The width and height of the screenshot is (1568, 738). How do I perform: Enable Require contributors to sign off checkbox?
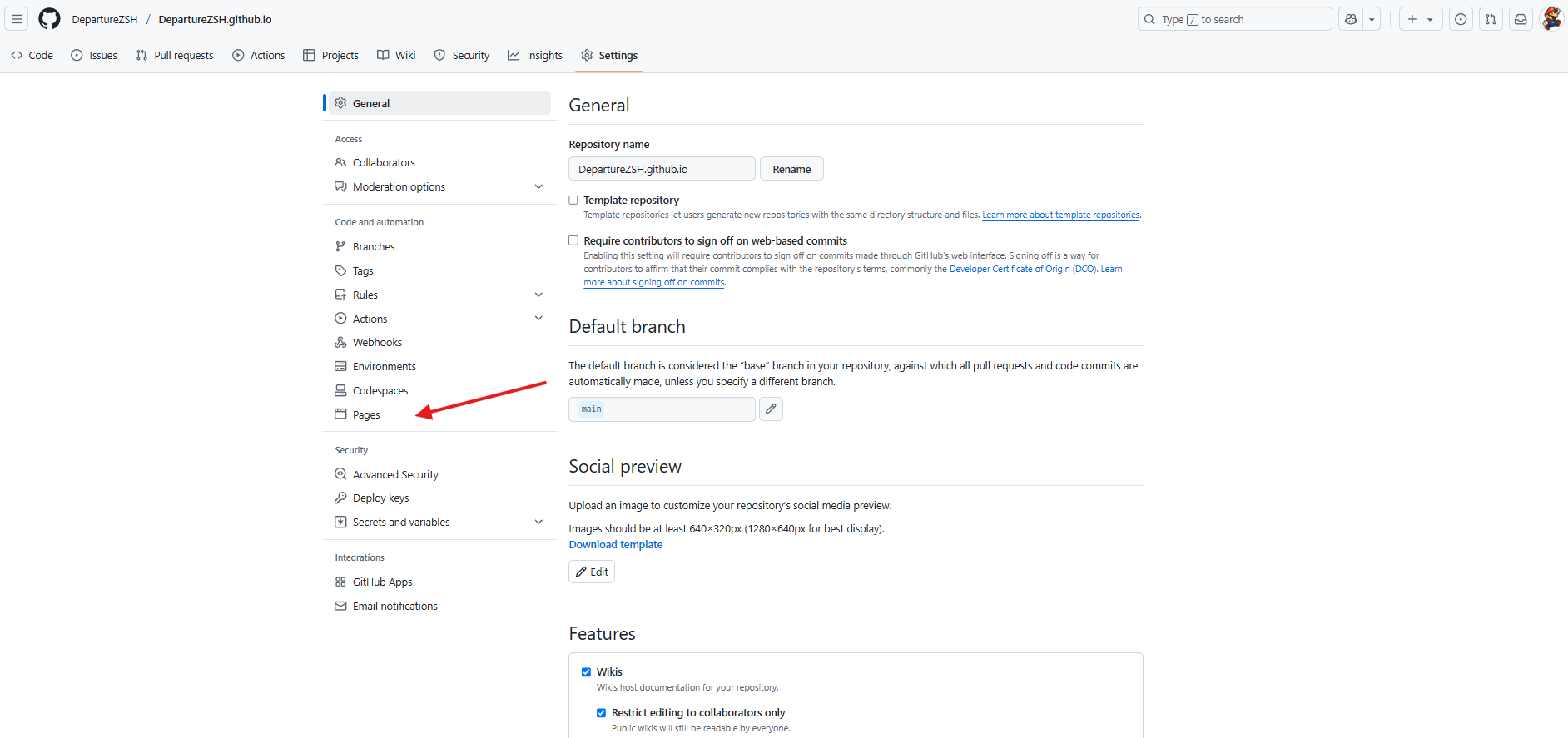coord(573,240)
